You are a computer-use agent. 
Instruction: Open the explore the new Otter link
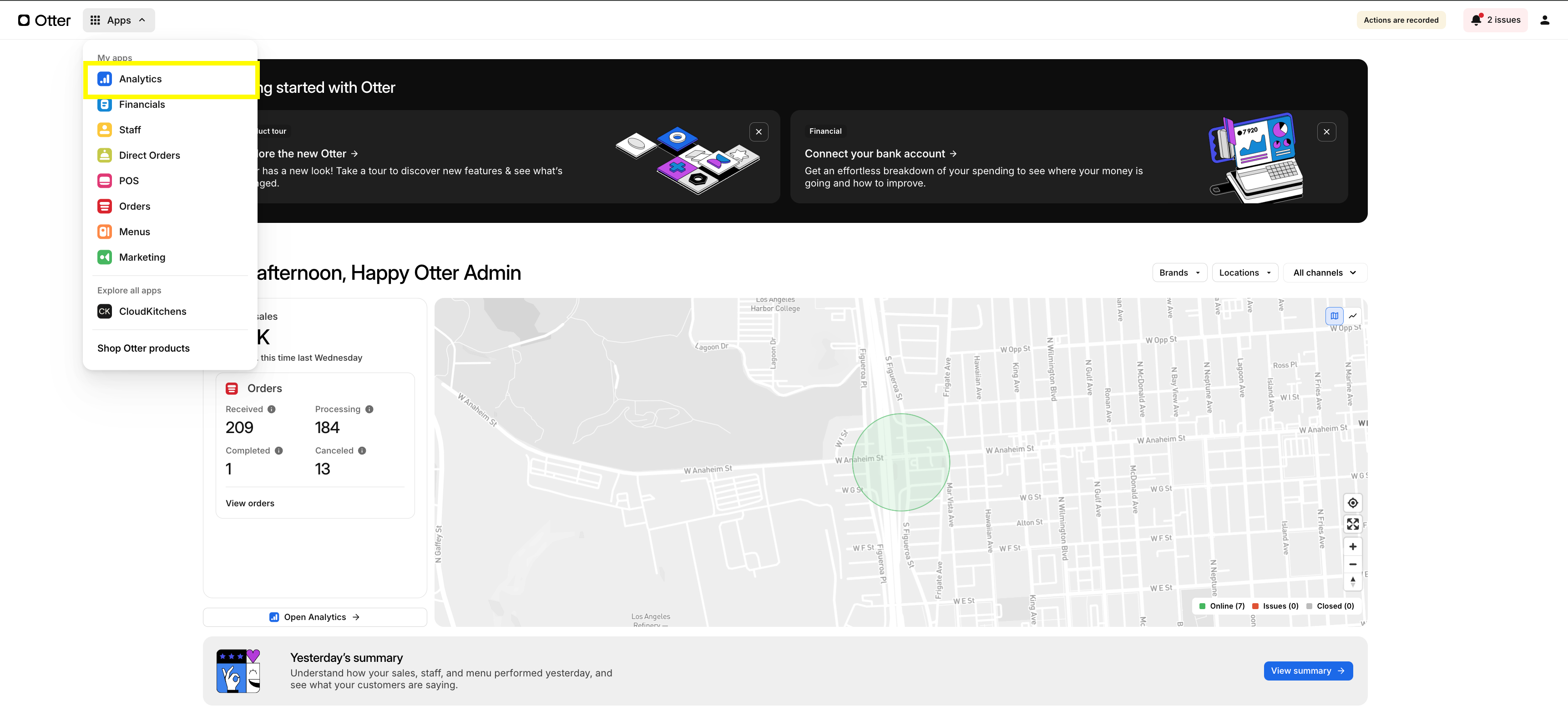(308, 154)
